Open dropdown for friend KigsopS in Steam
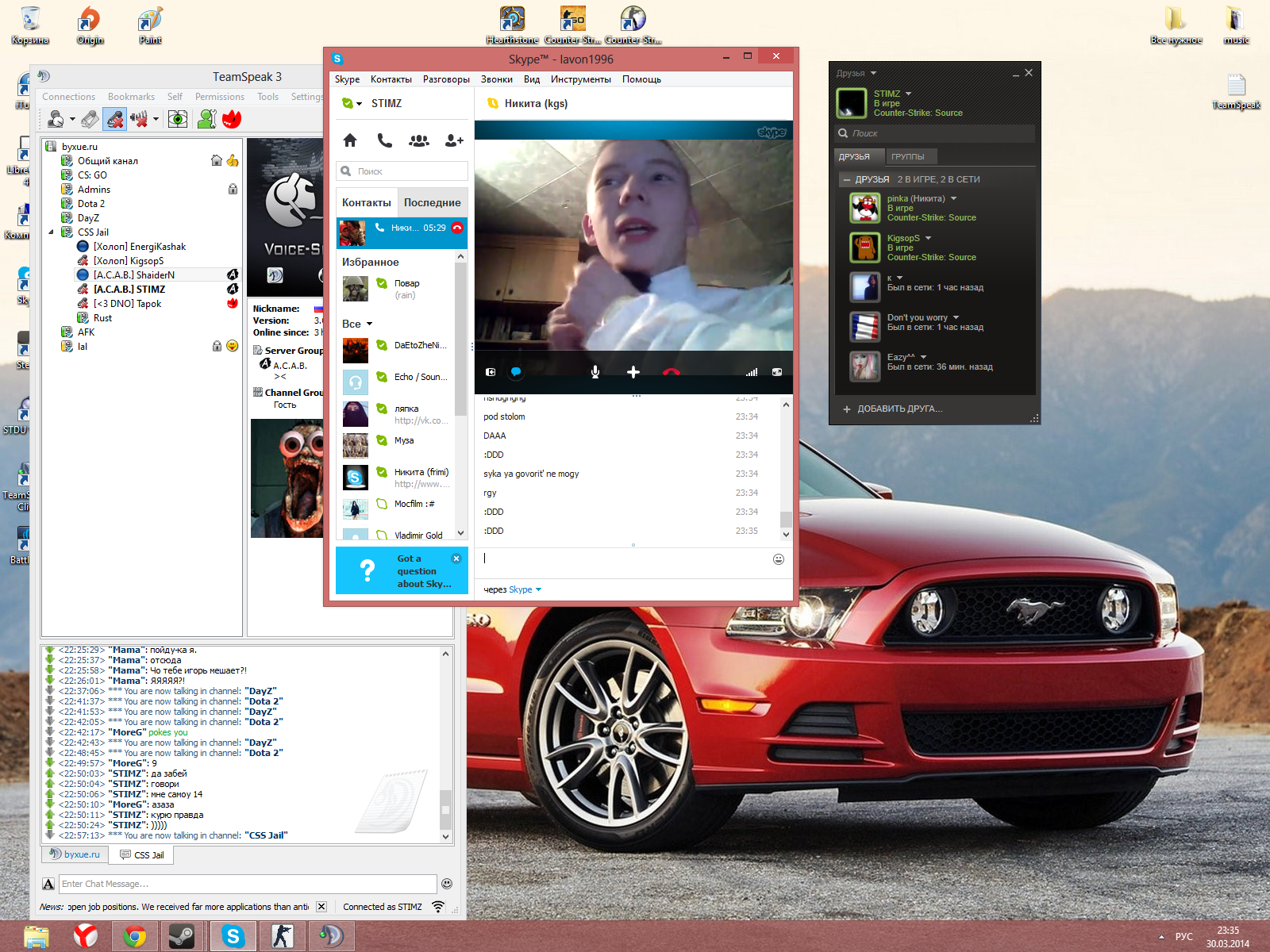 coord(928,238)
